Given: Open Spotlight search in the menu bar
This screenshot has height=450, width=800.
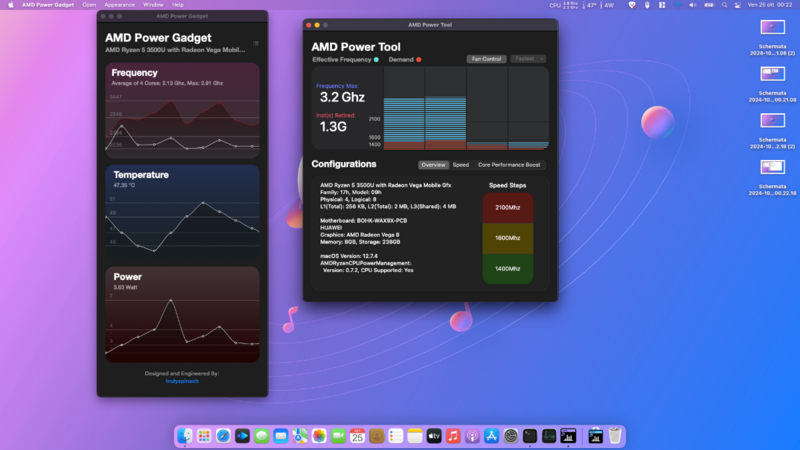Looking at the screenshot, I should (724, 5).
